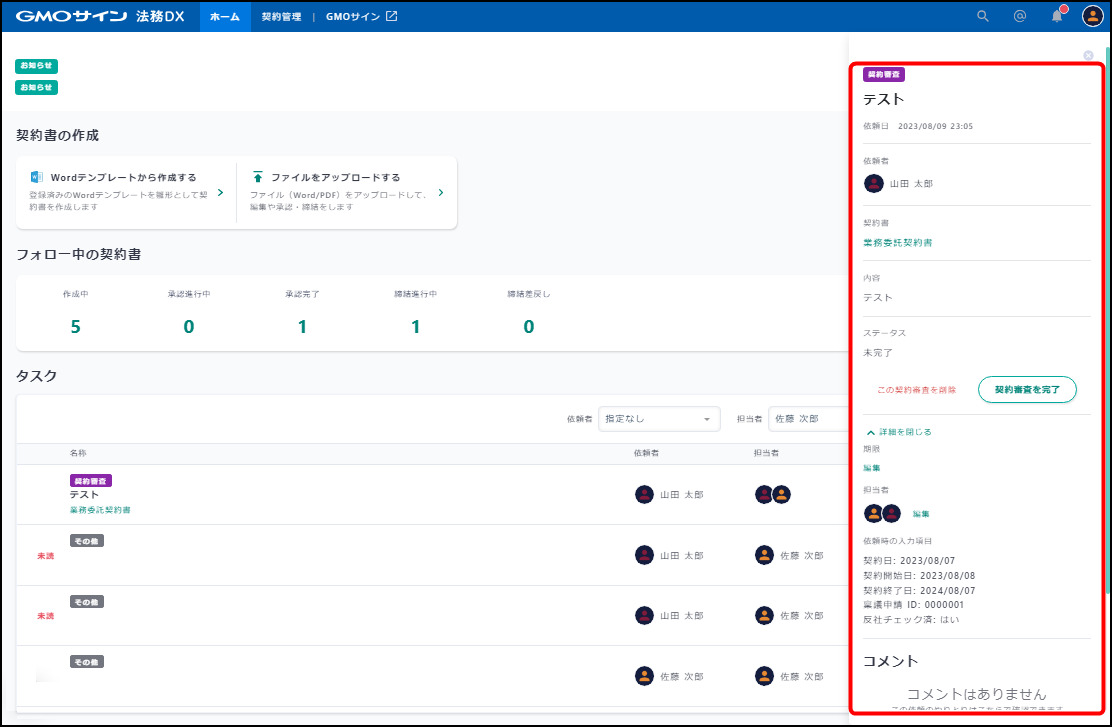This screenshot has width=1112, height=727.
Task: Open the notification bell
Action: (1057, 16)
